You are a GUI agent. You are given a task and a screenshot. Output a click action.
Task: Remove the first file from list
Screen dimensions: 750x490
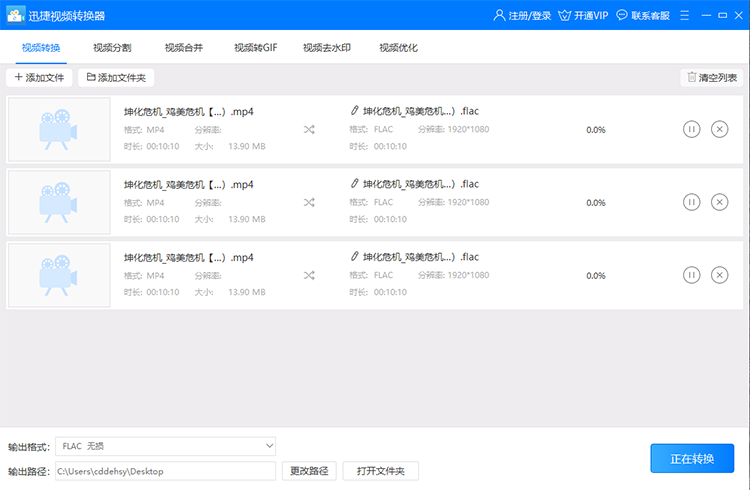tap(719, 129)
